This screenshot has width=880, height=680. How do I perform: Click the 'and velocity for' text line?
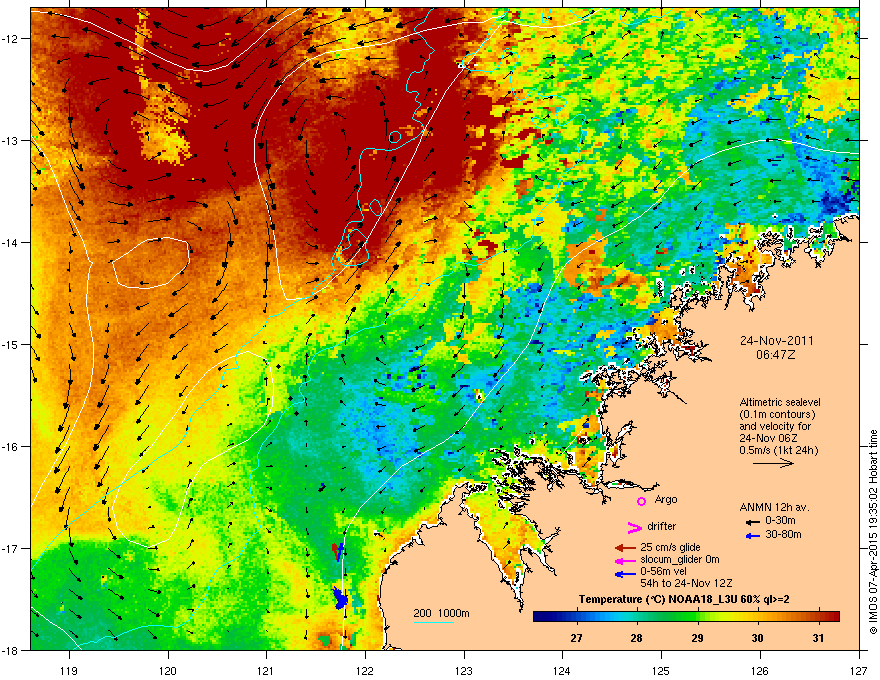coord(774,426)
